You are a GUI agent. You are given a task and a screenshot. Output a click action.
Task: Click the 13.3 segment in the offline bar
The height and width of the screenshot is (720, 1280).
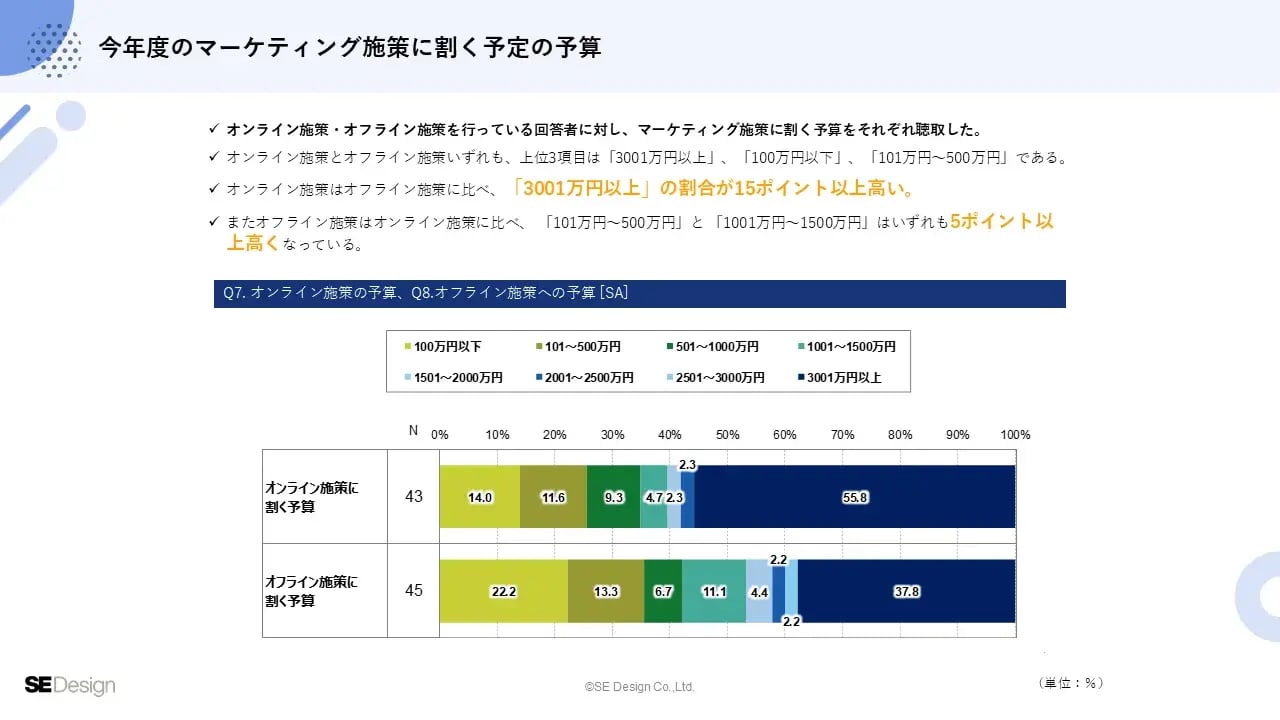[x=606, y=591]
